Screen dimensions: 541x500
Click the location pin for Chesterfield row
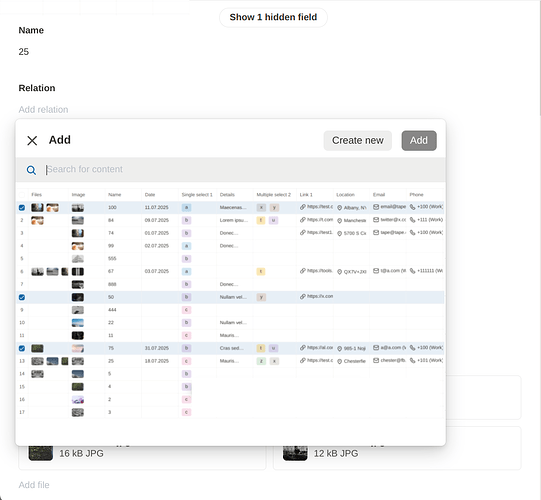coord(340,361)
